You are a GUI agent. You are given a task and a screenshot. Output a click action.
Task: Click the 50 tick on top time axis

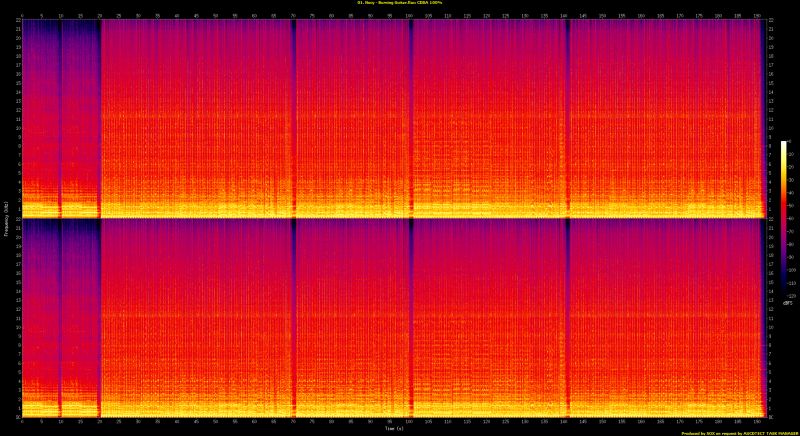(x=215, y=15)
